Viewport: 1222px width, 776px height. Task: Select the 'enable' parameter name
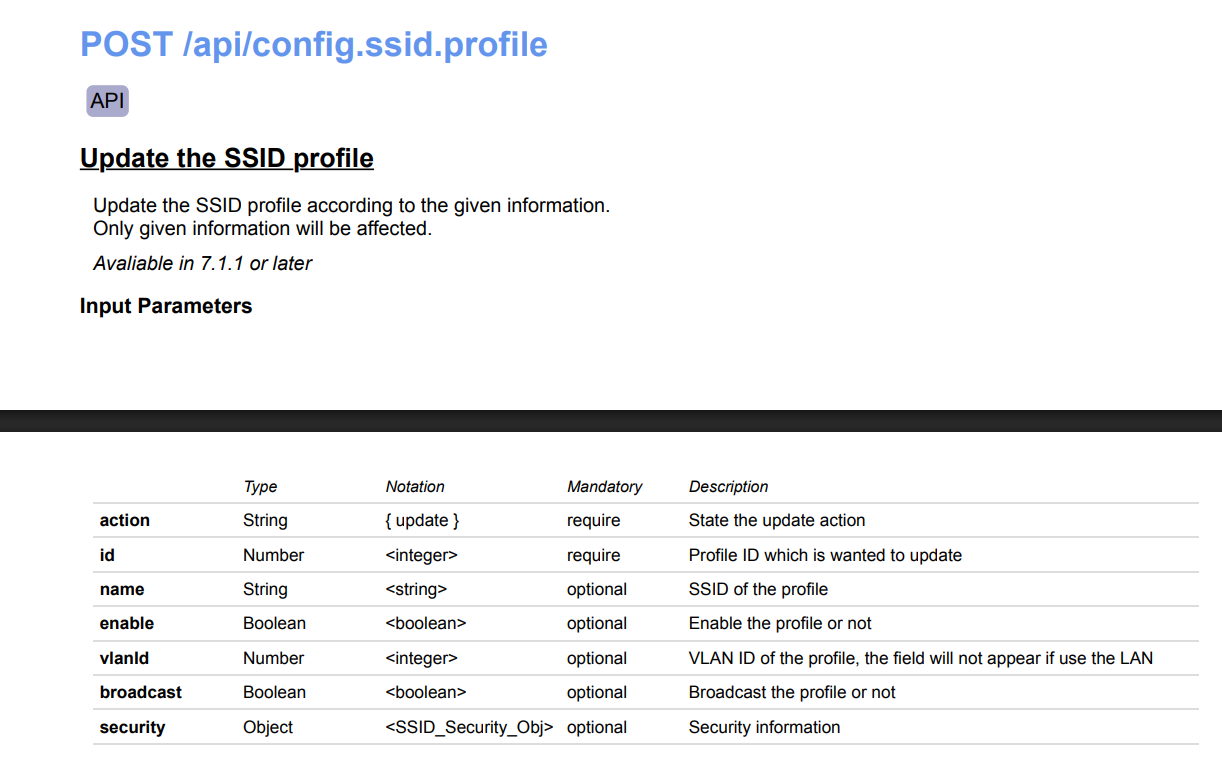127,623
